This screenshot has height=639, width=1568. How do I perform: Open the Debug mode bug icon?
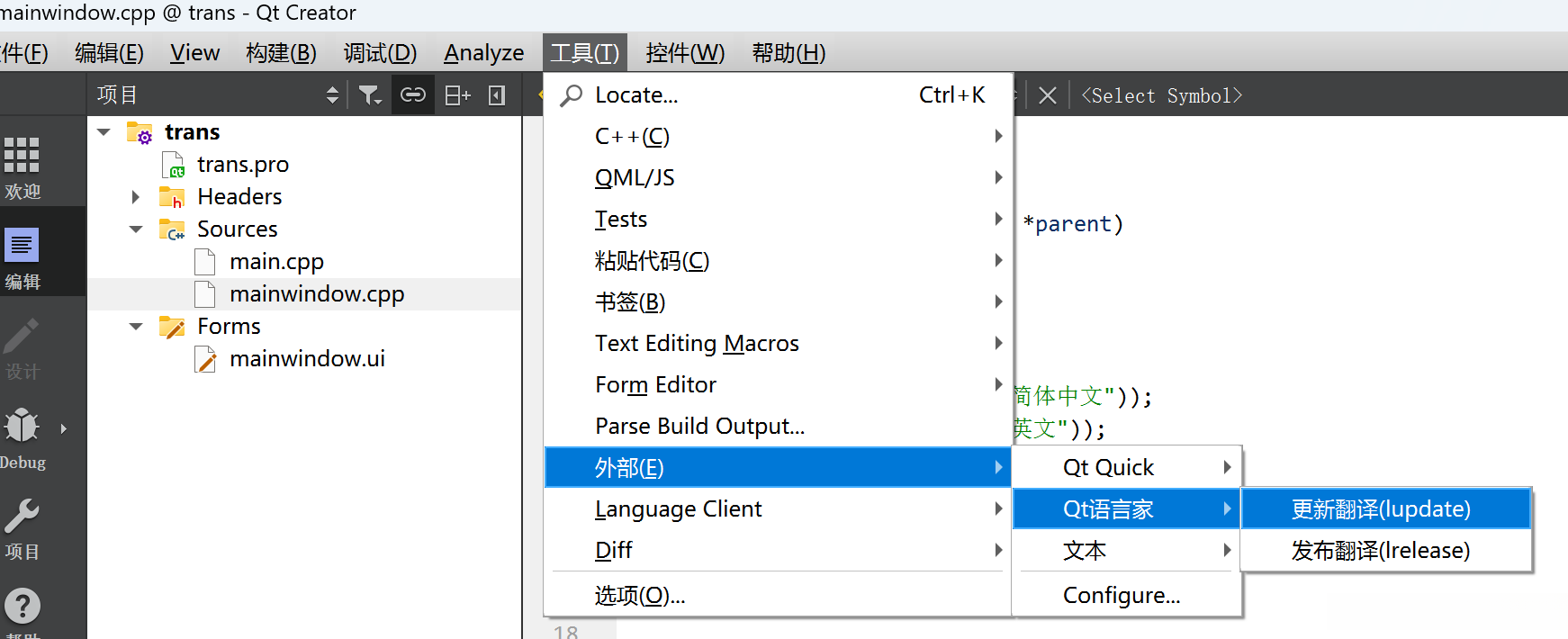(23, 436)
